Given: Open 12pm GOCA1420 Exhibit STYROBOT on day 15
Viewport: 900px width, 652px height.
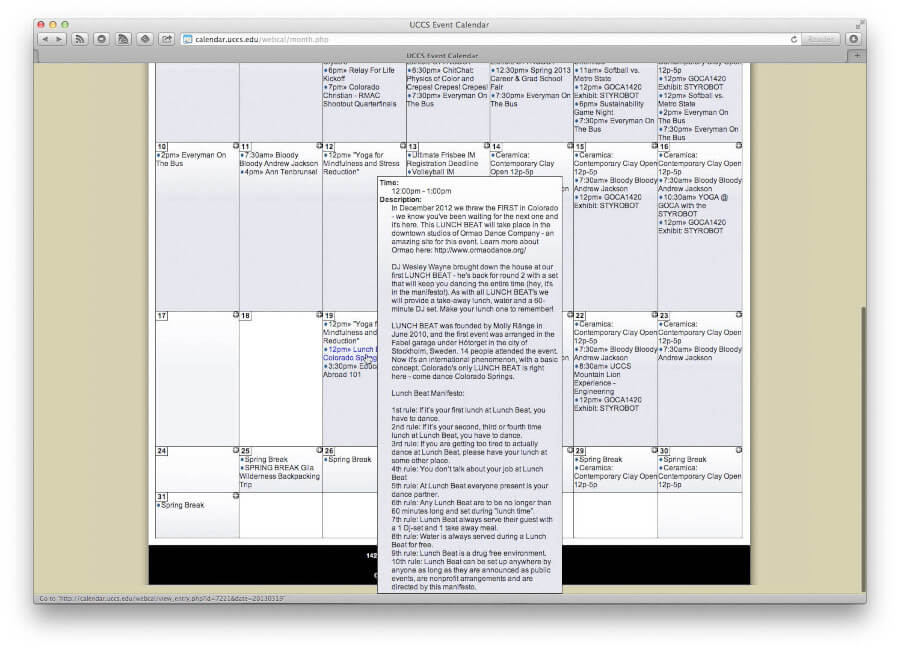Looking at the screenshot, I should (607, 201).
